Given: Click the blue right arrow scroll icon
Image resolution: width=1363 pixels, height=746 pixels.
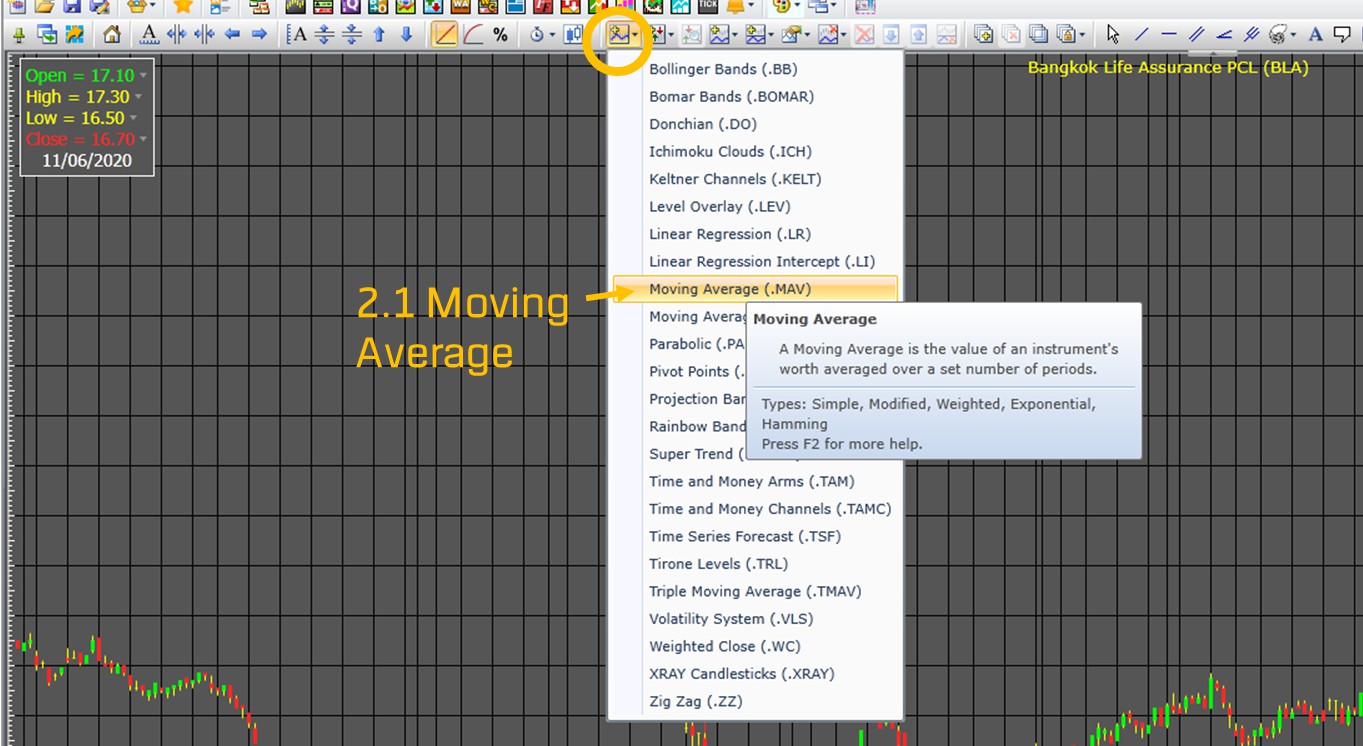Looking at the screenshot, I should (259, 35).
